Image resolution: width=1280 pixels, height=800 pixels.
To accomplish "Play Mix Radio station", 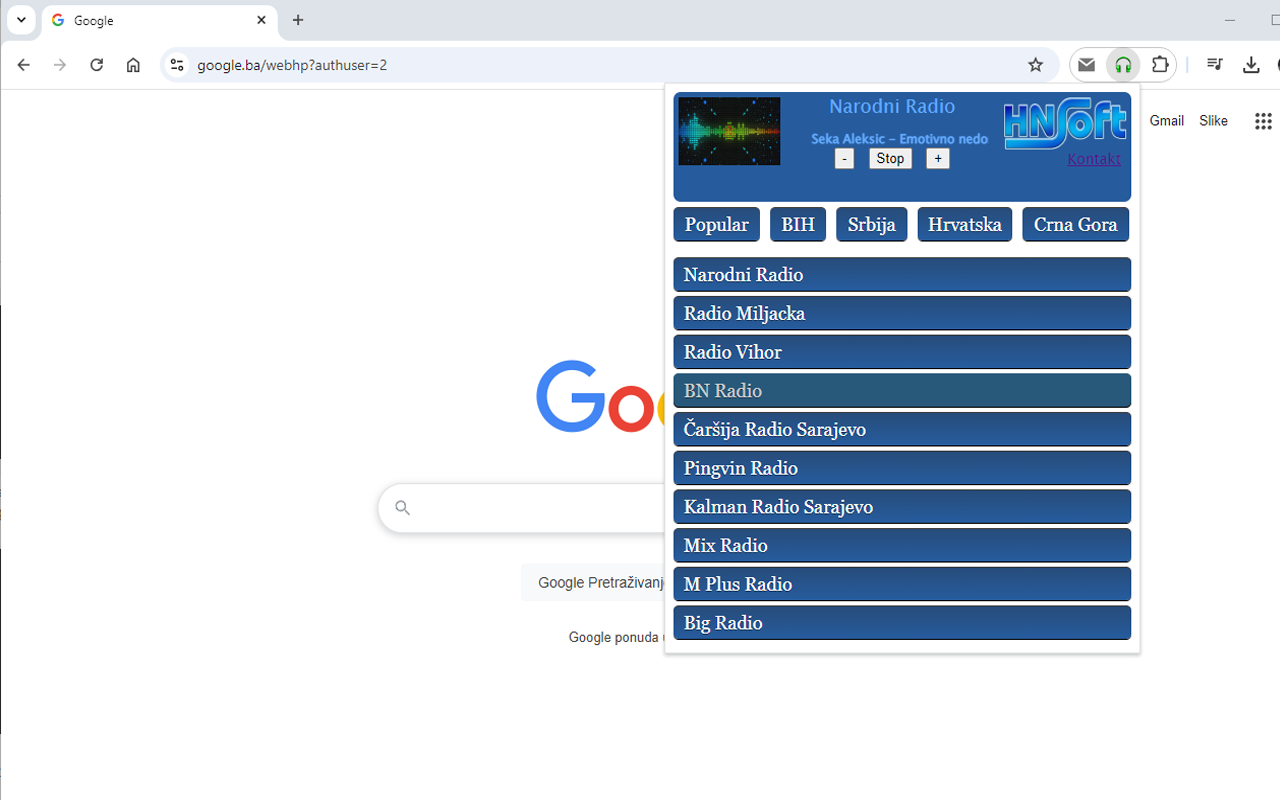I will [902, 545].
